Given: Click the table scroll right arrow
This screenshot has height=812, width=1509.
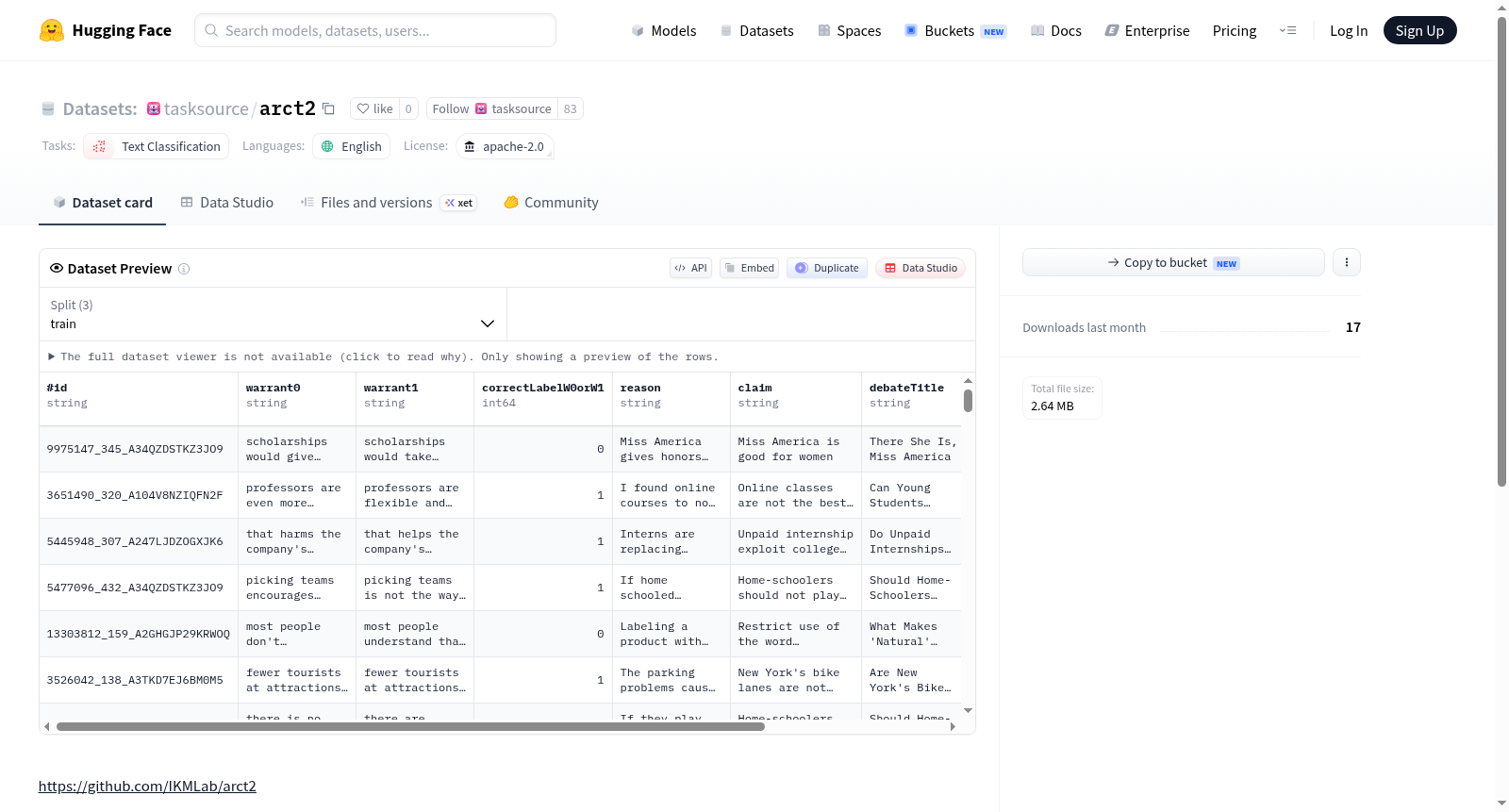Looking at the screenshot, I should (x=953, y=727).
